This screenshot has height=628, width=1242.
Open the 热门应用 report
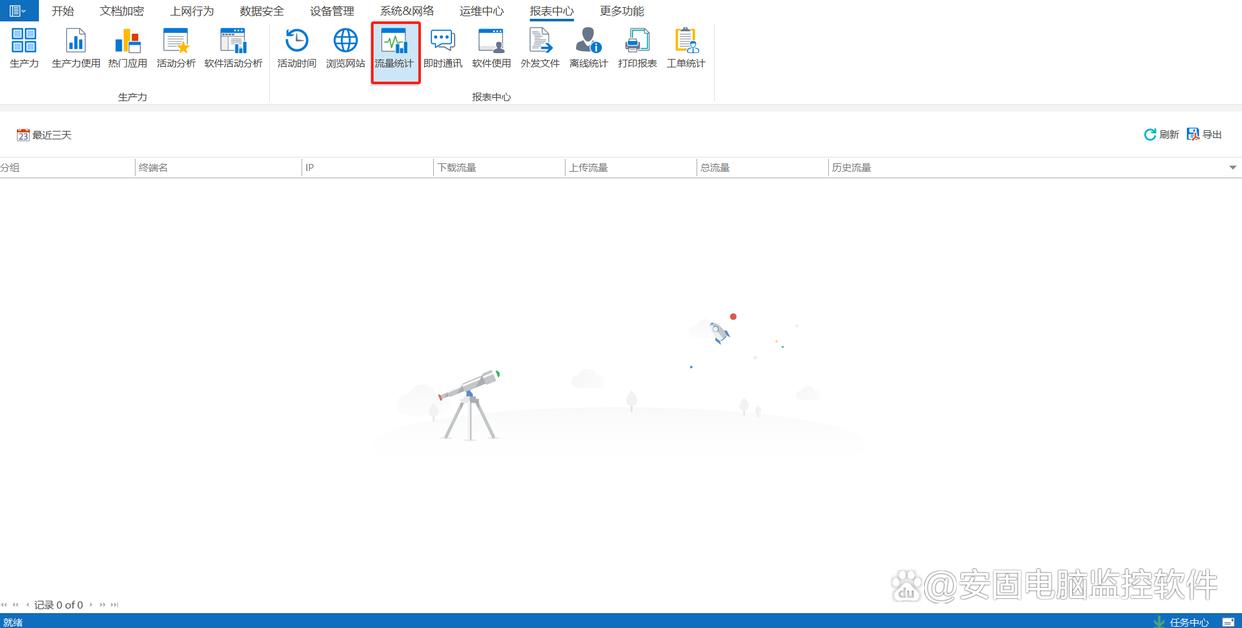click(127, 48)
